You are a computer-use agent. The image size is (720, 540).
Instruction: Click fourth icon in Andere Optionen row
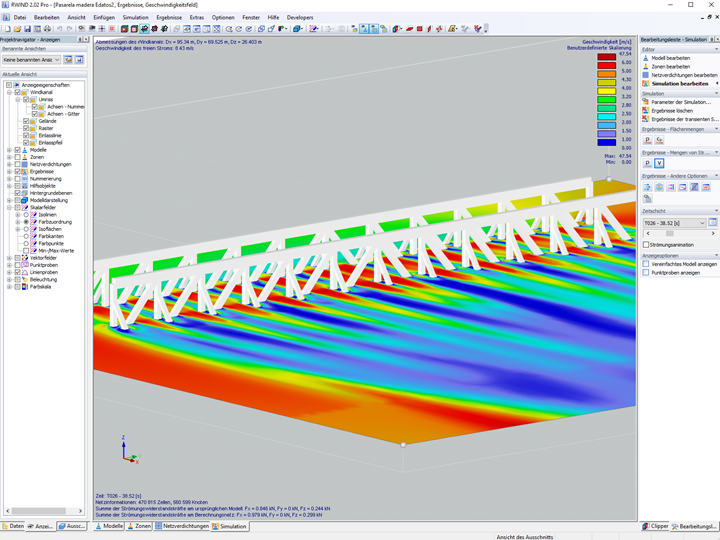click(x=683, y=187)
